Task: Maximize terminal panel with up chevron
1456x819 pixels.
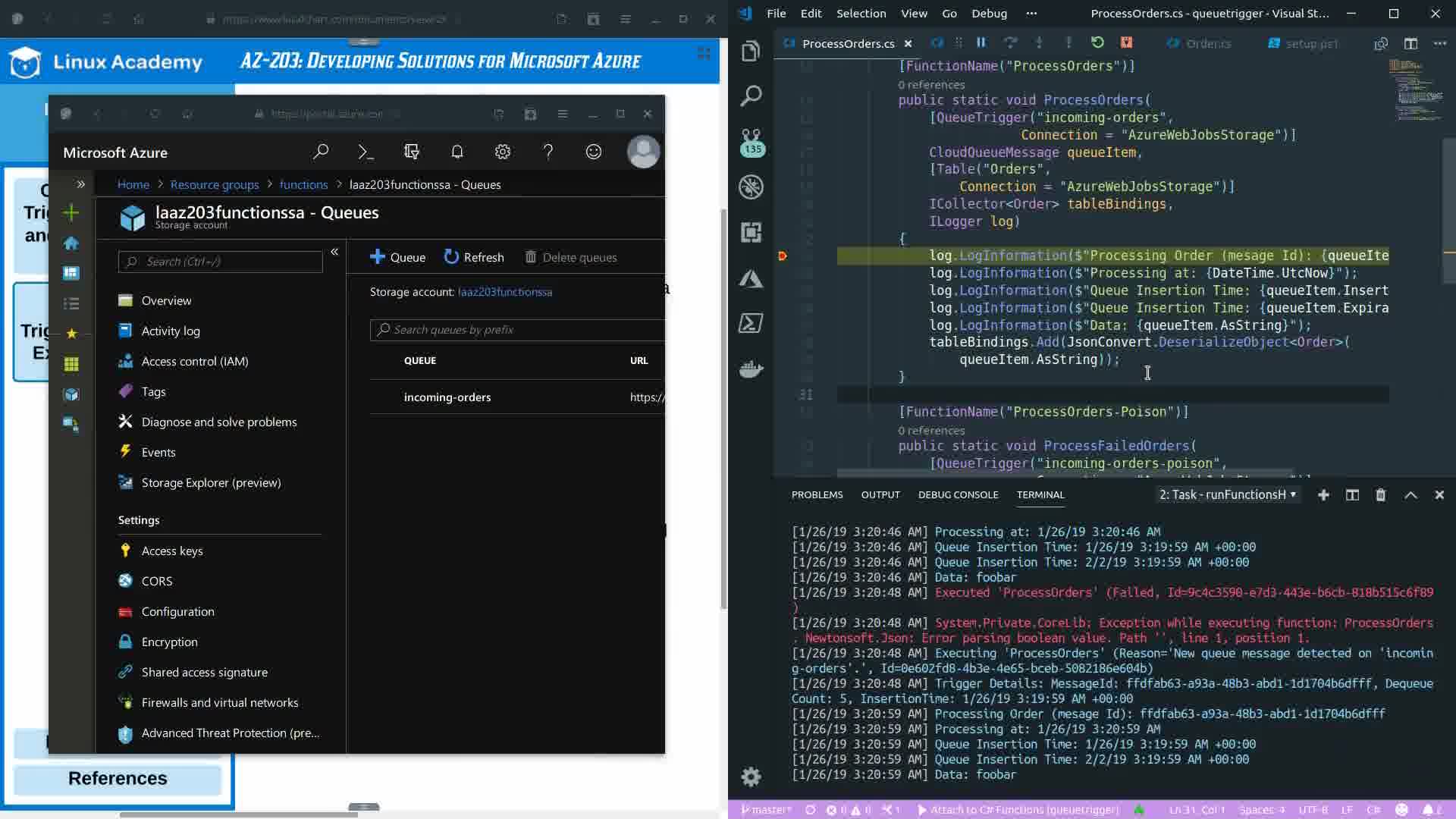Action: pyautogui.click(x=1410, y=495)
